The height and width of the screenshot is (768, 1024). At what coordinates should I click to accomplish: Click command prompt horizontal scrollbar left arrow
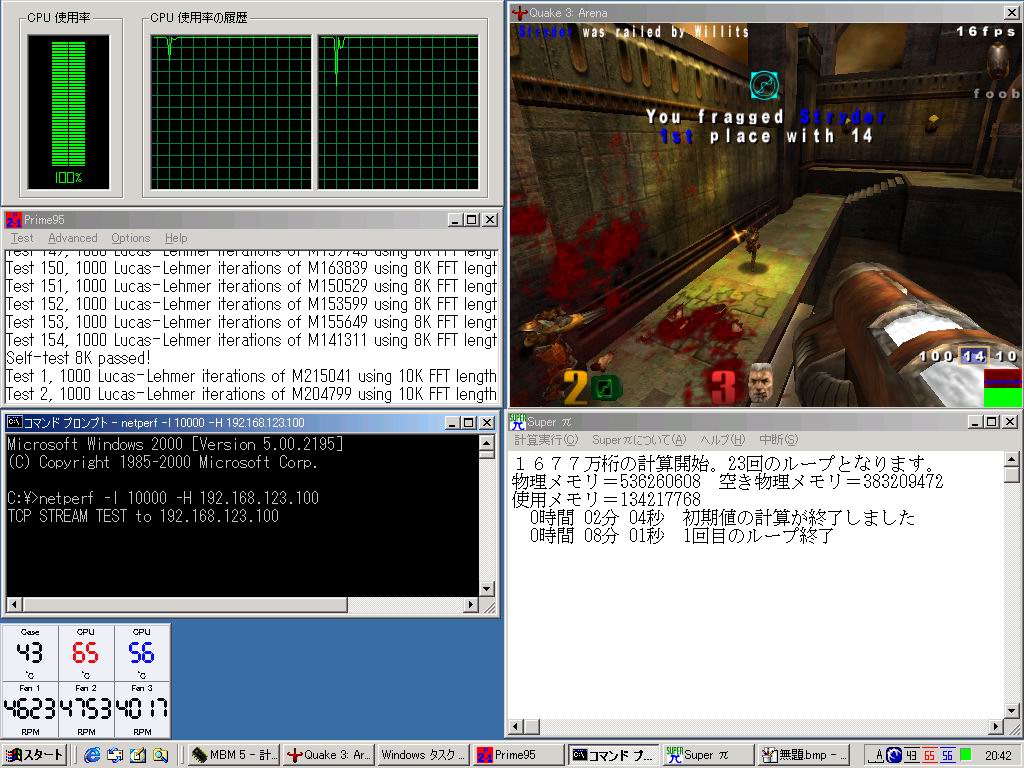click(x=14, y=605)
